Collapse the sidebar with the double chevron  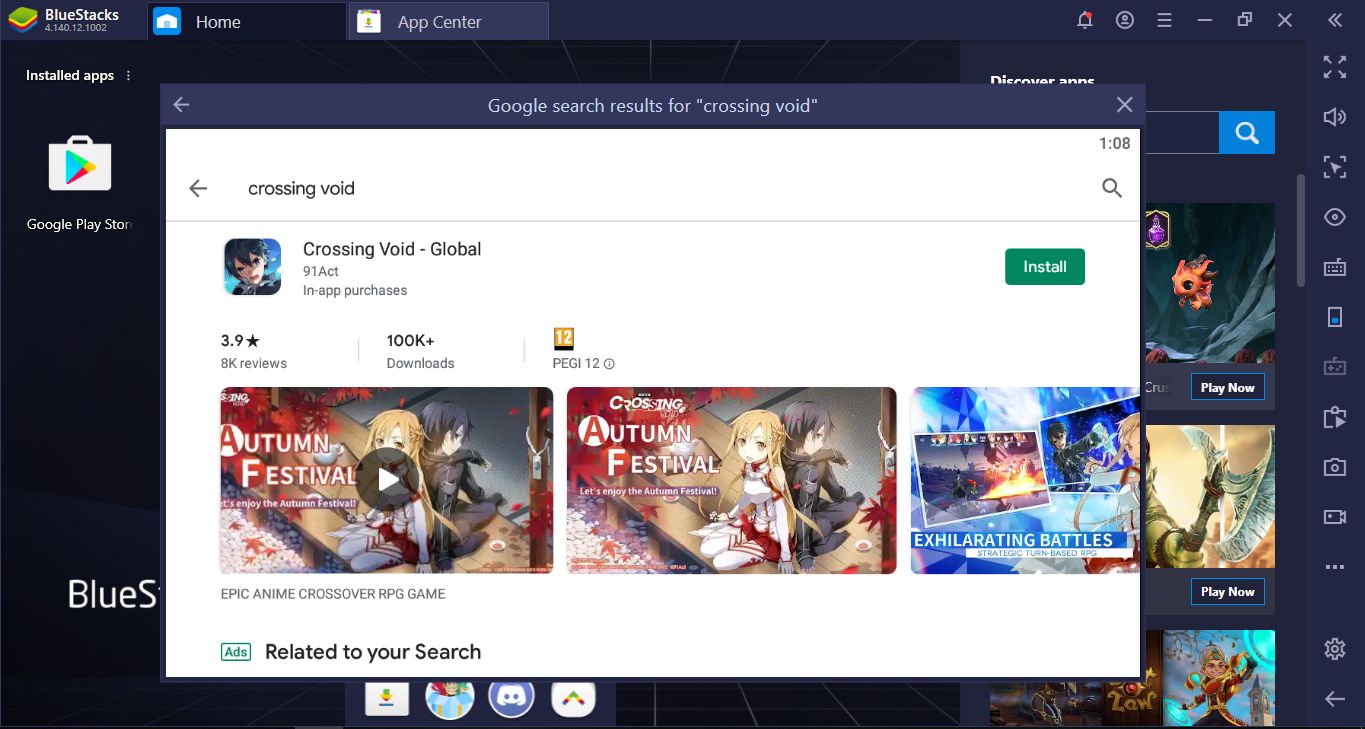(1335, 20)
